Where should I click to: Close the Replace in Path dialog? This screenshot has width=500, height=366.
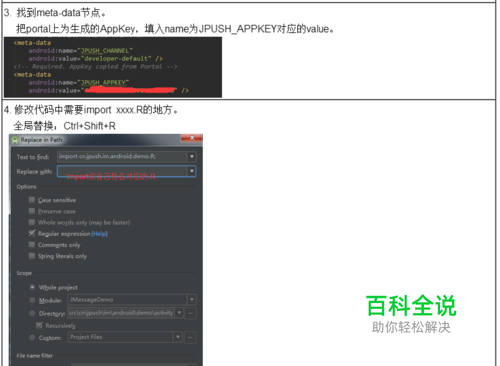(x=192, y=138)
